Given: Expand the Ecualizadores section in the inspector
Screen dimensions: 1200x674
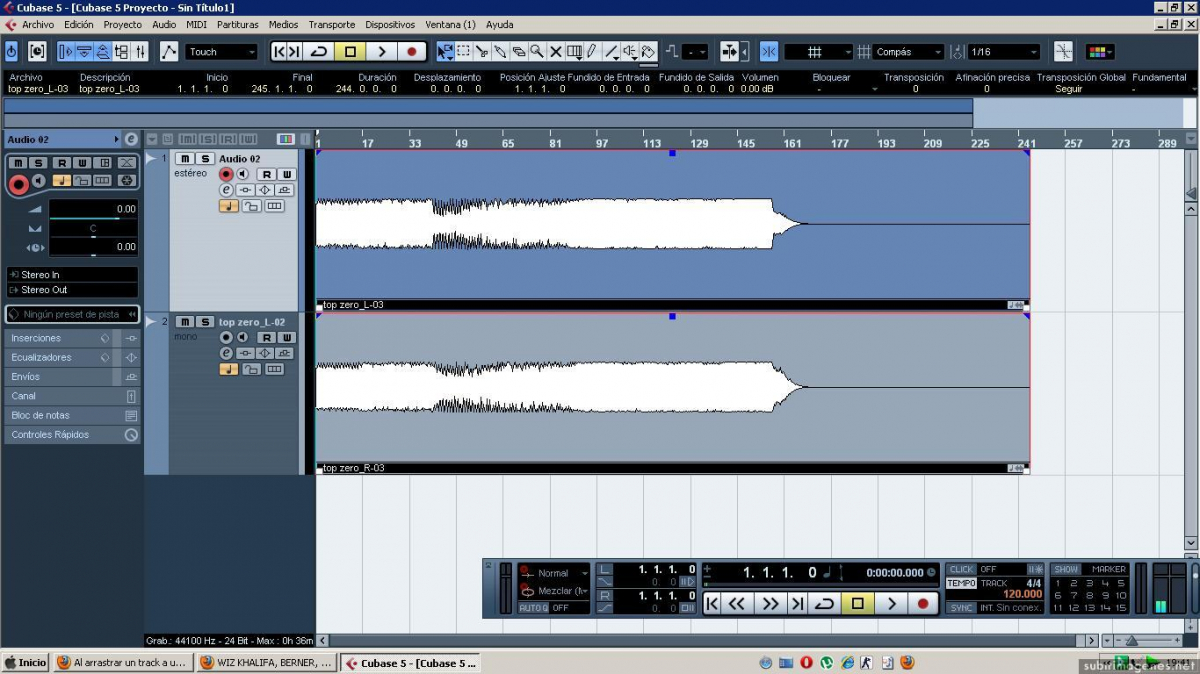Looking at the screenshot, I should (x=42, y=357).
